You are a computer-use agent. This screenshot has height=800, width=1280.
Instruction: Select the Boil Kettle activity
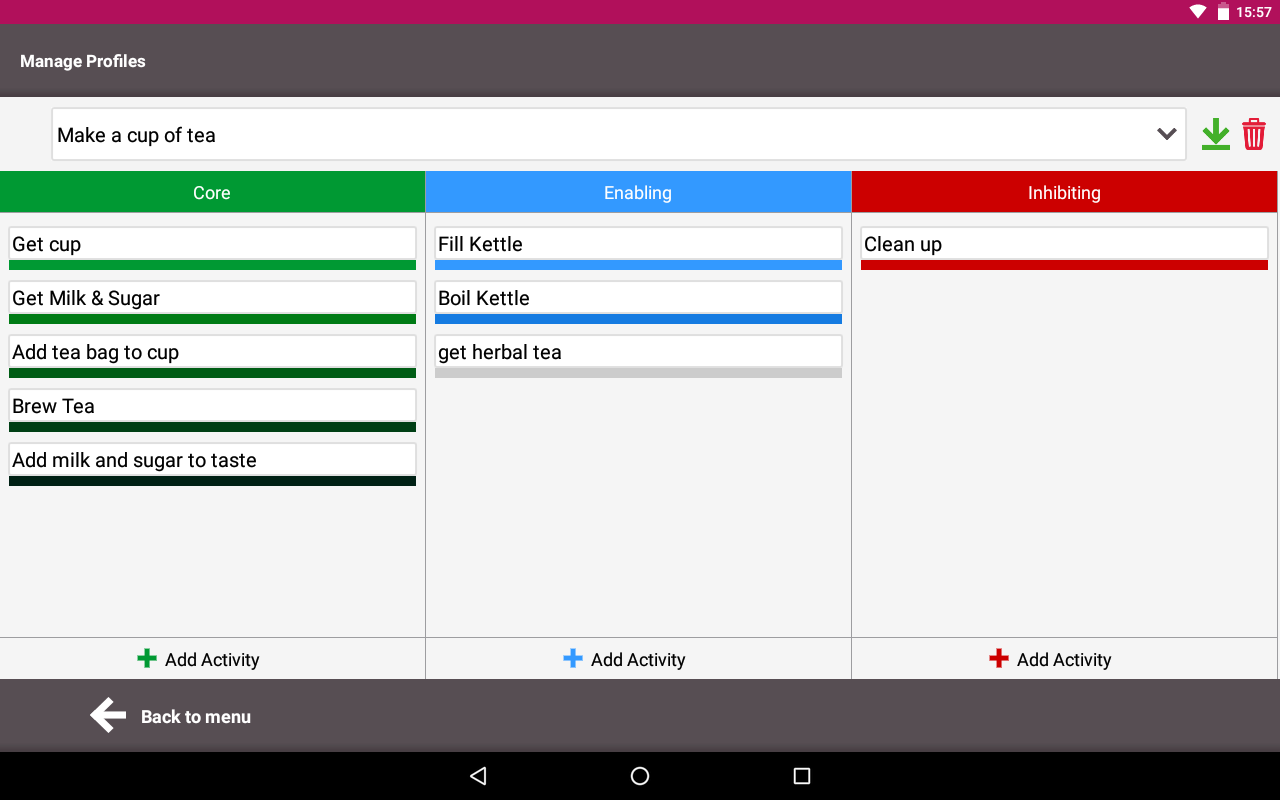pos(638,302)
